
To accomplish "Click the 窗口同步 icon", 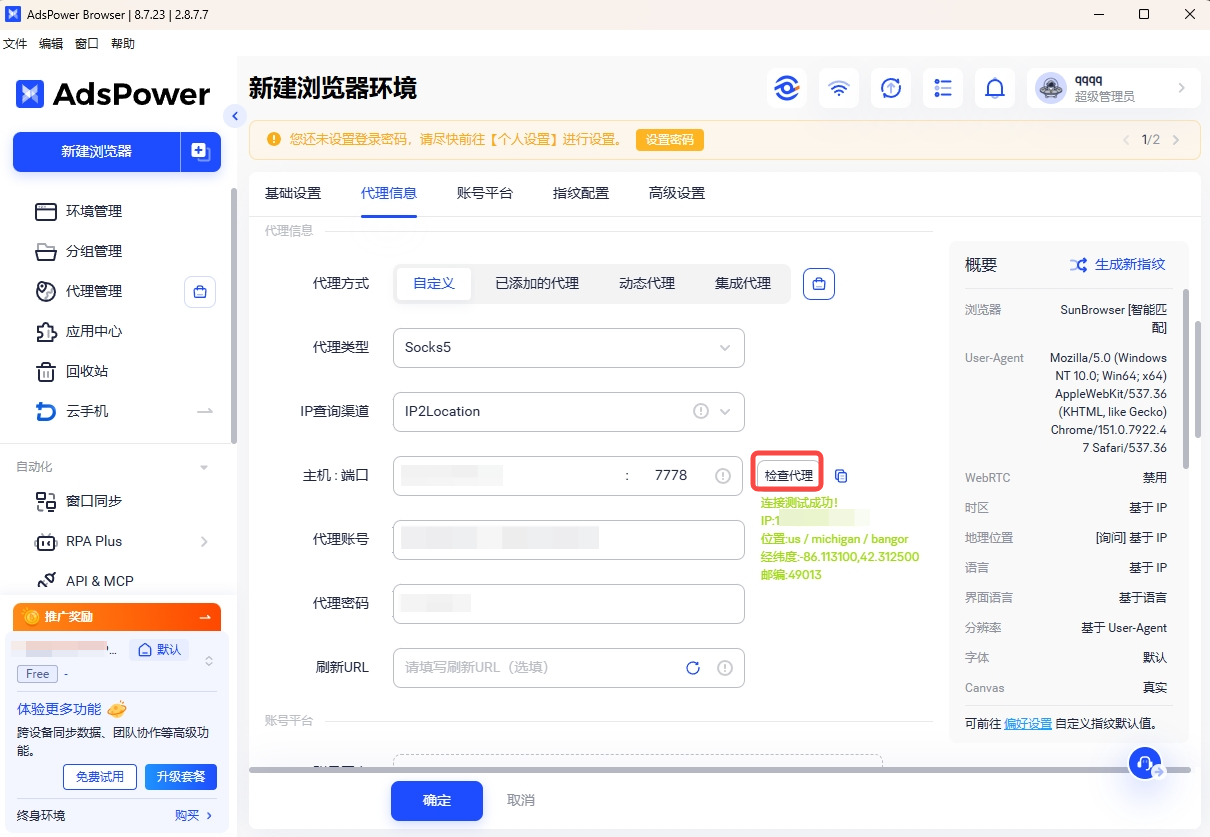I will 45,501.
